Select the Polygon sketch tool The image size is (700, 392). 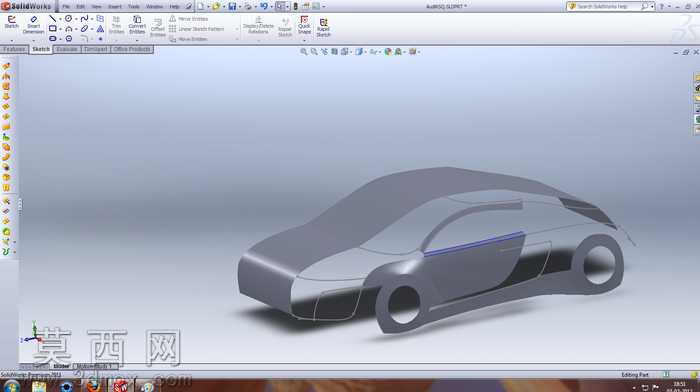pyautogui.click(x=68, y=39)
